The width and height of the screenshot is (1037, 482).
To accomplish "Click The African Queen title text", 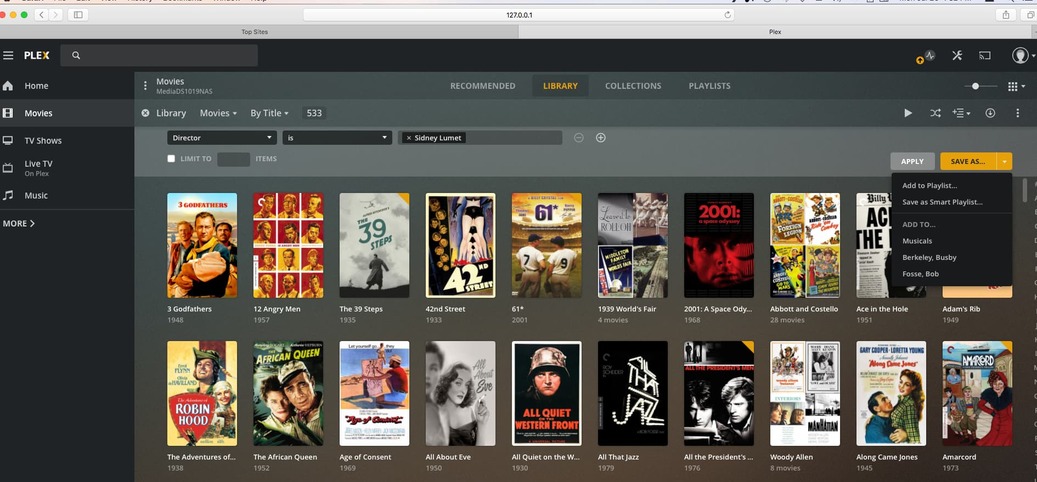I will point(285,457).
